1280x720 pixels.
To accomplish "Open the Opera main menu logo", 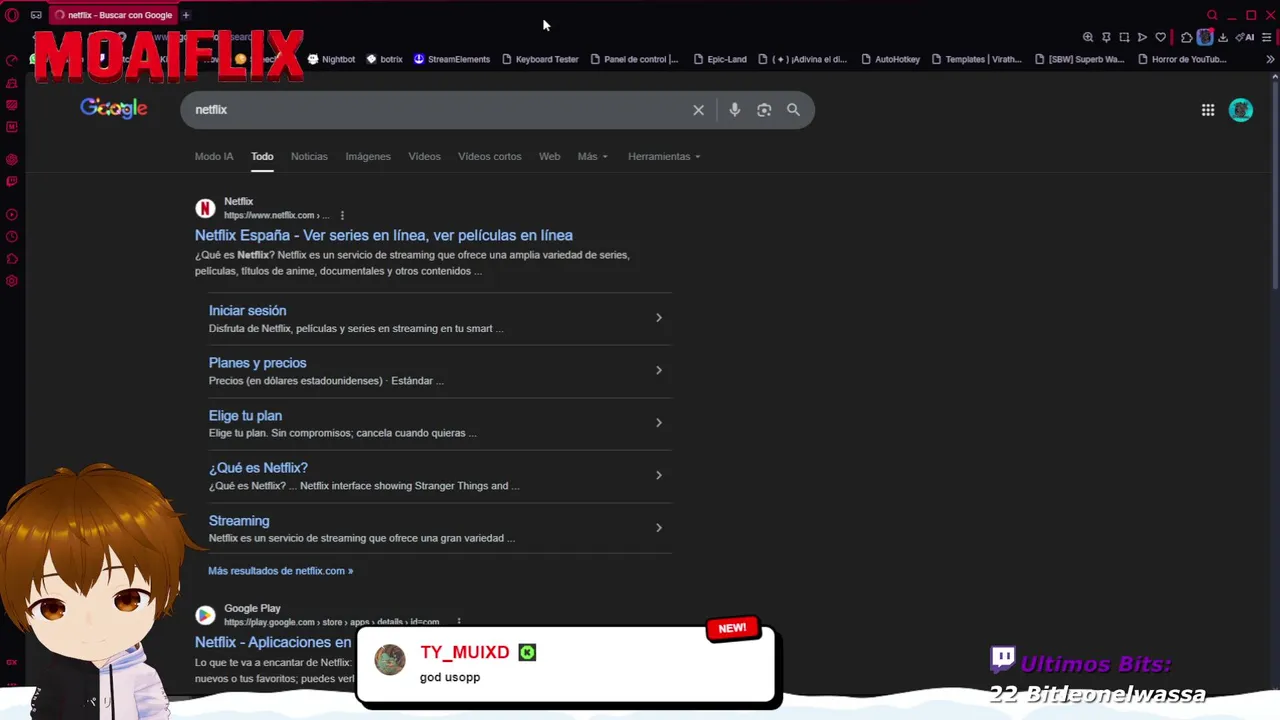I will [12, 15].
